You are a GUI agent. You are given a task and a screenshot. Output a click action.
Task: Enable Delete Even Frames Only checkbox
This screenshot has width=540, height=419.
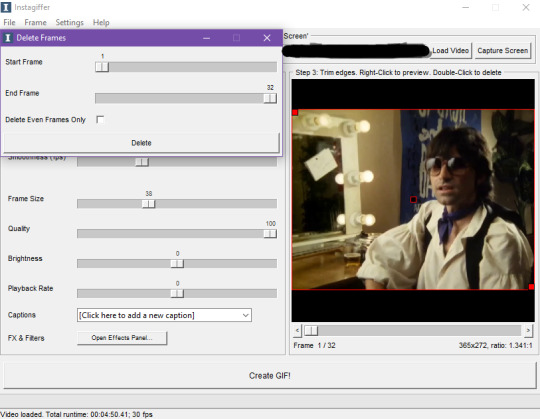100,119
